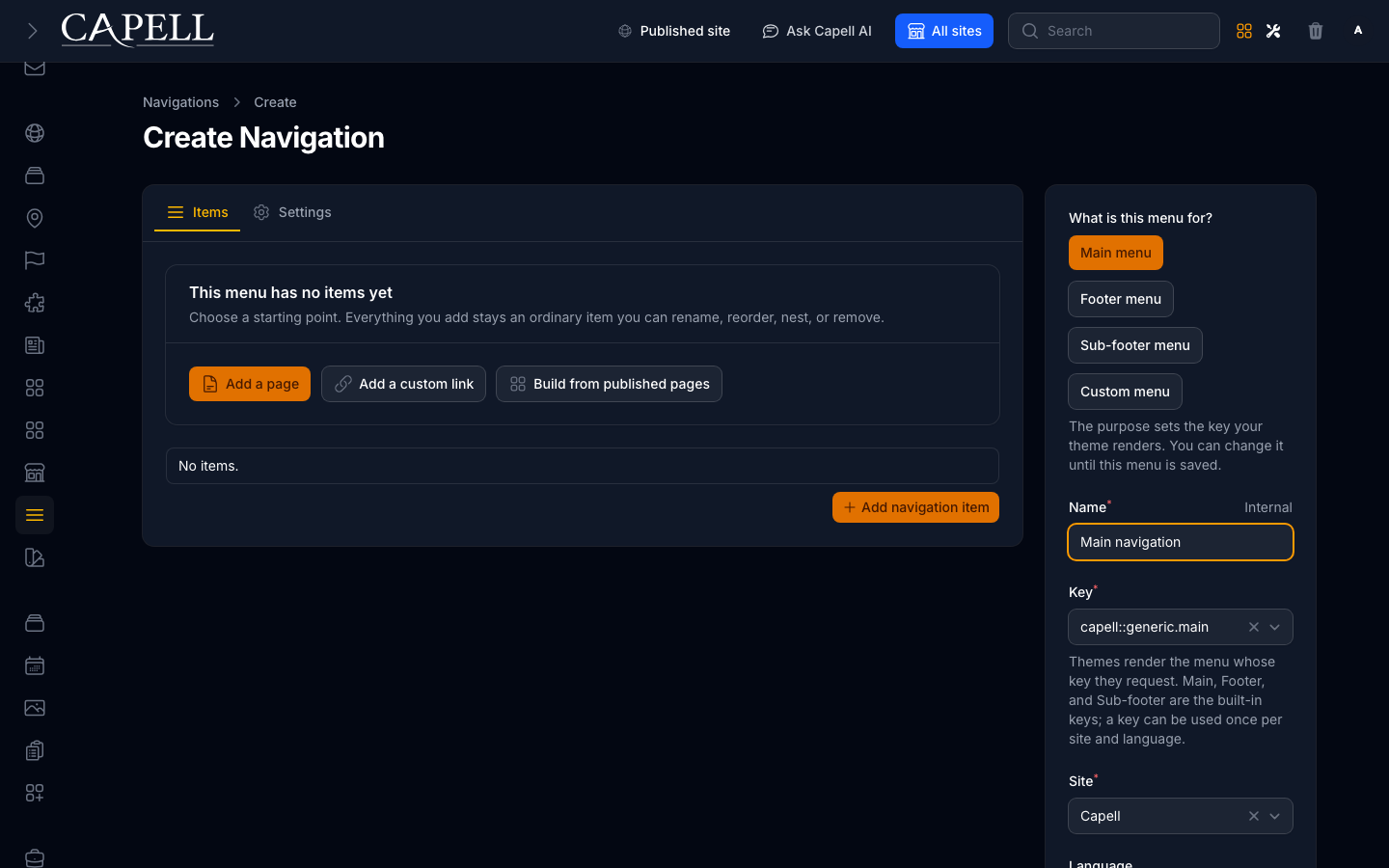Screen dimensions: 1389x868
Task: Switch to the Items tab
Action: point(198,212)
